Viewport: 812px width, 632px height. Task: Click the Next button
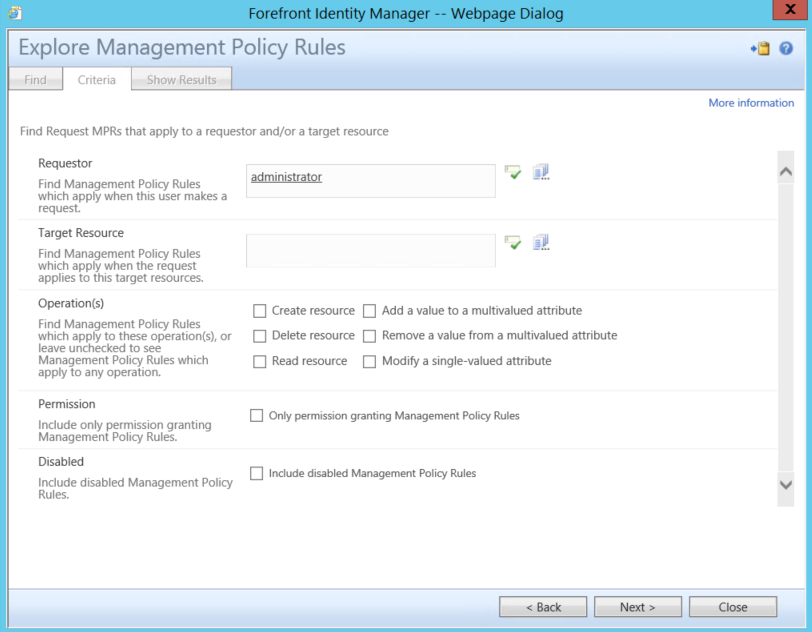637,607
